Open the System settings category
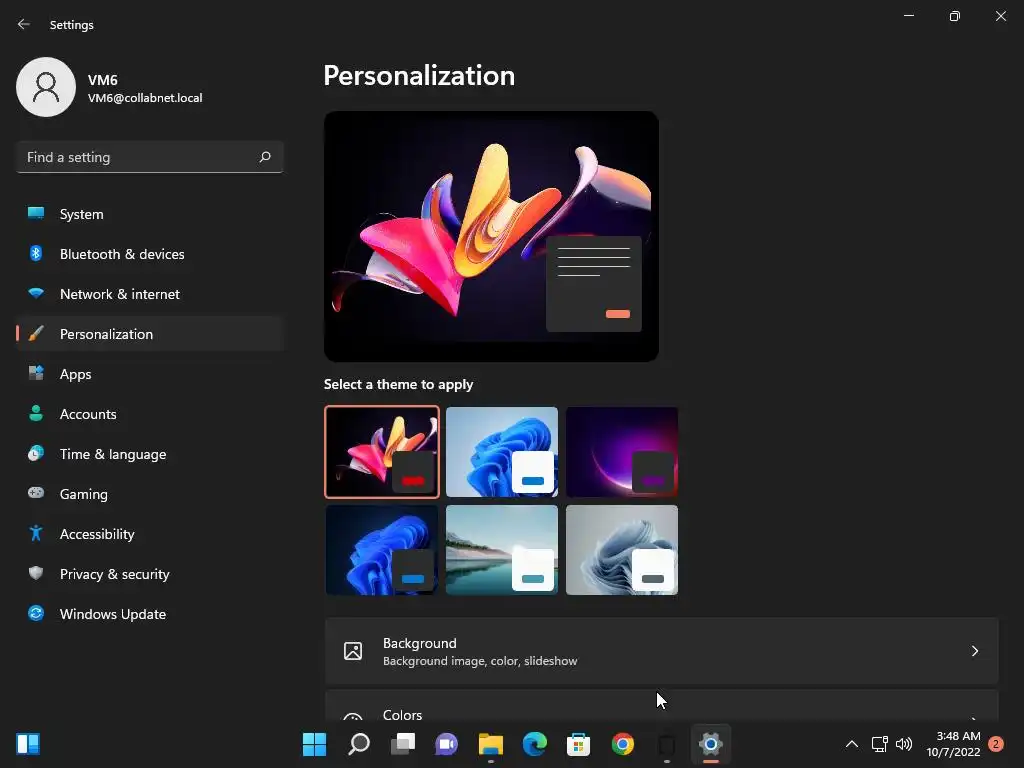1024x768 pixels. point(150,214)
